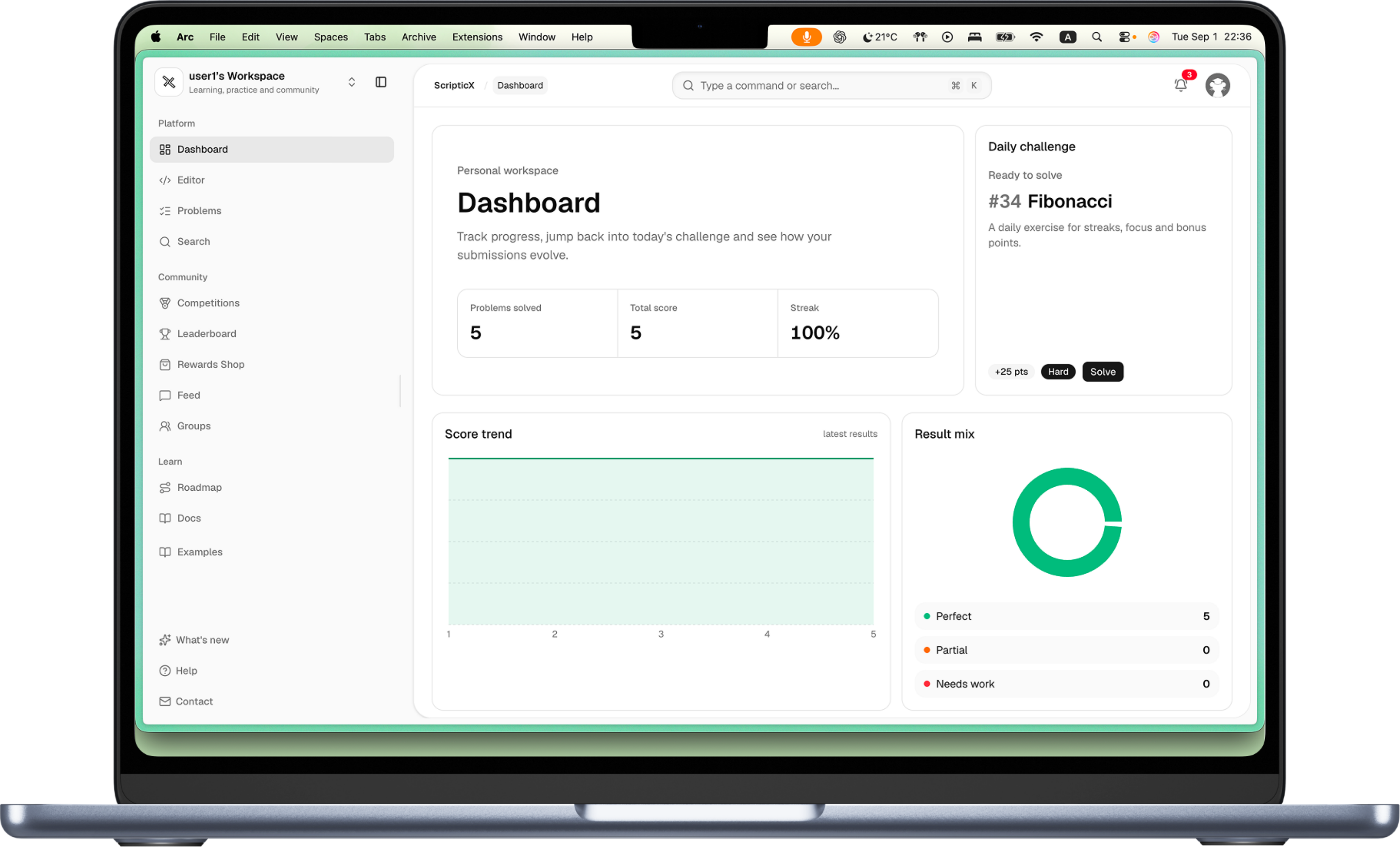Click the Roadmap route icon
1400x847 pixels.
coord(165,487)
